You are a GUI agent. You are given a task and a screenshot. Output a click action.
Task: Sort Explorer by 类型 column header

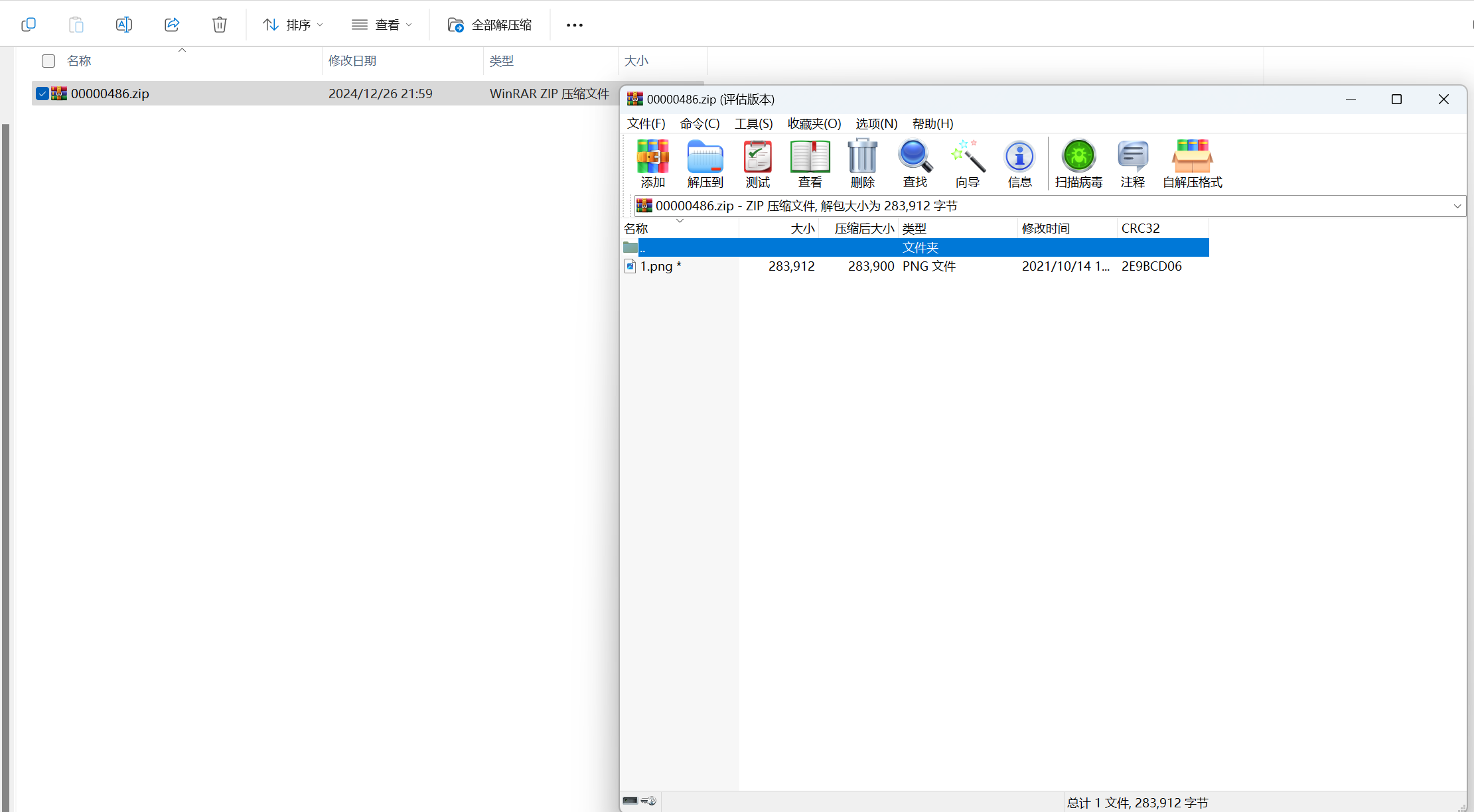550,61
